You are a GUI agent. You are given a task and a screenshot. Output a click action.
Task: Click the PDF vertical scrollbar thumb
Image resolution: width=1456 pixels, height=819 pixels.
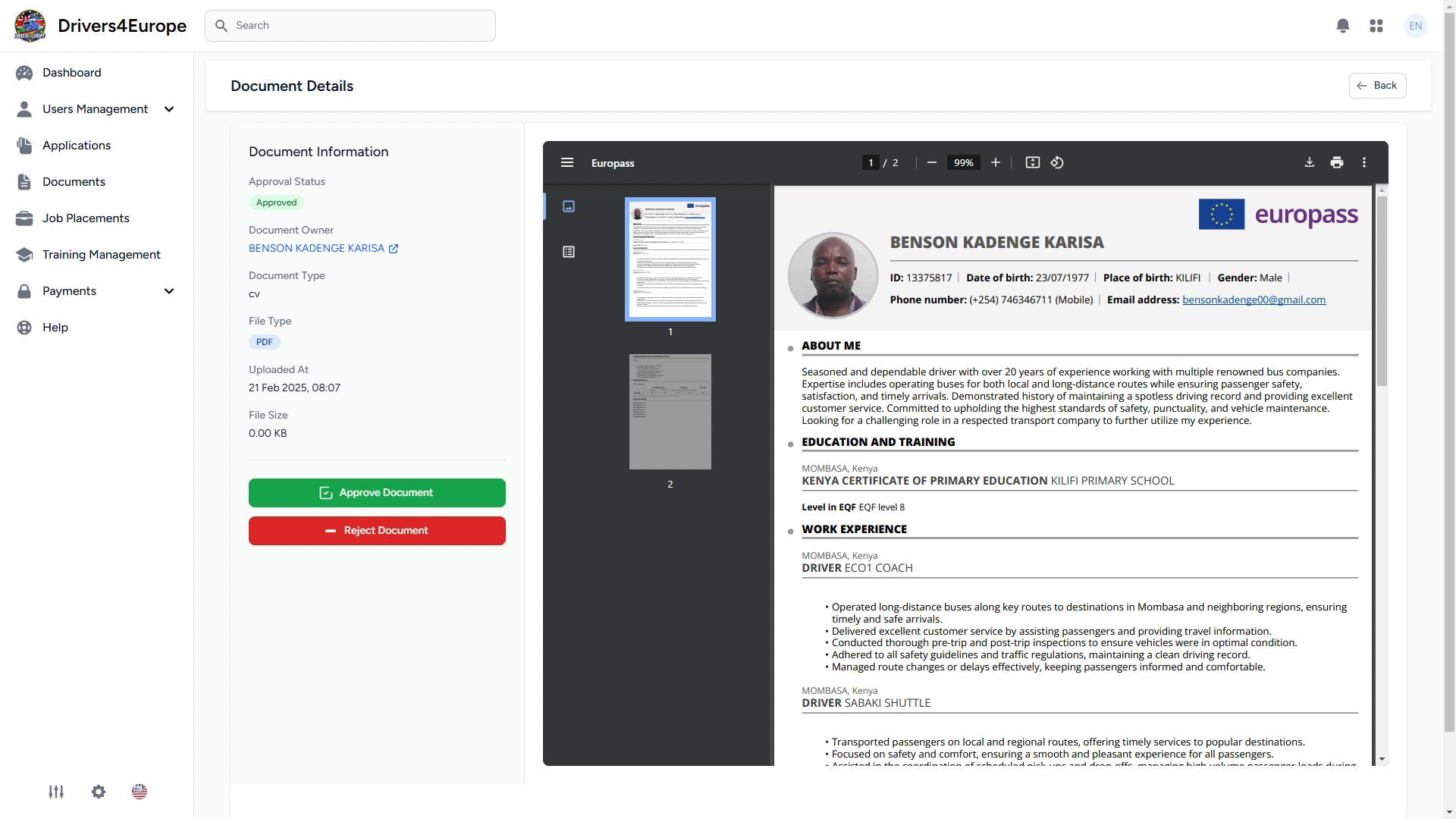point(1382,290)
